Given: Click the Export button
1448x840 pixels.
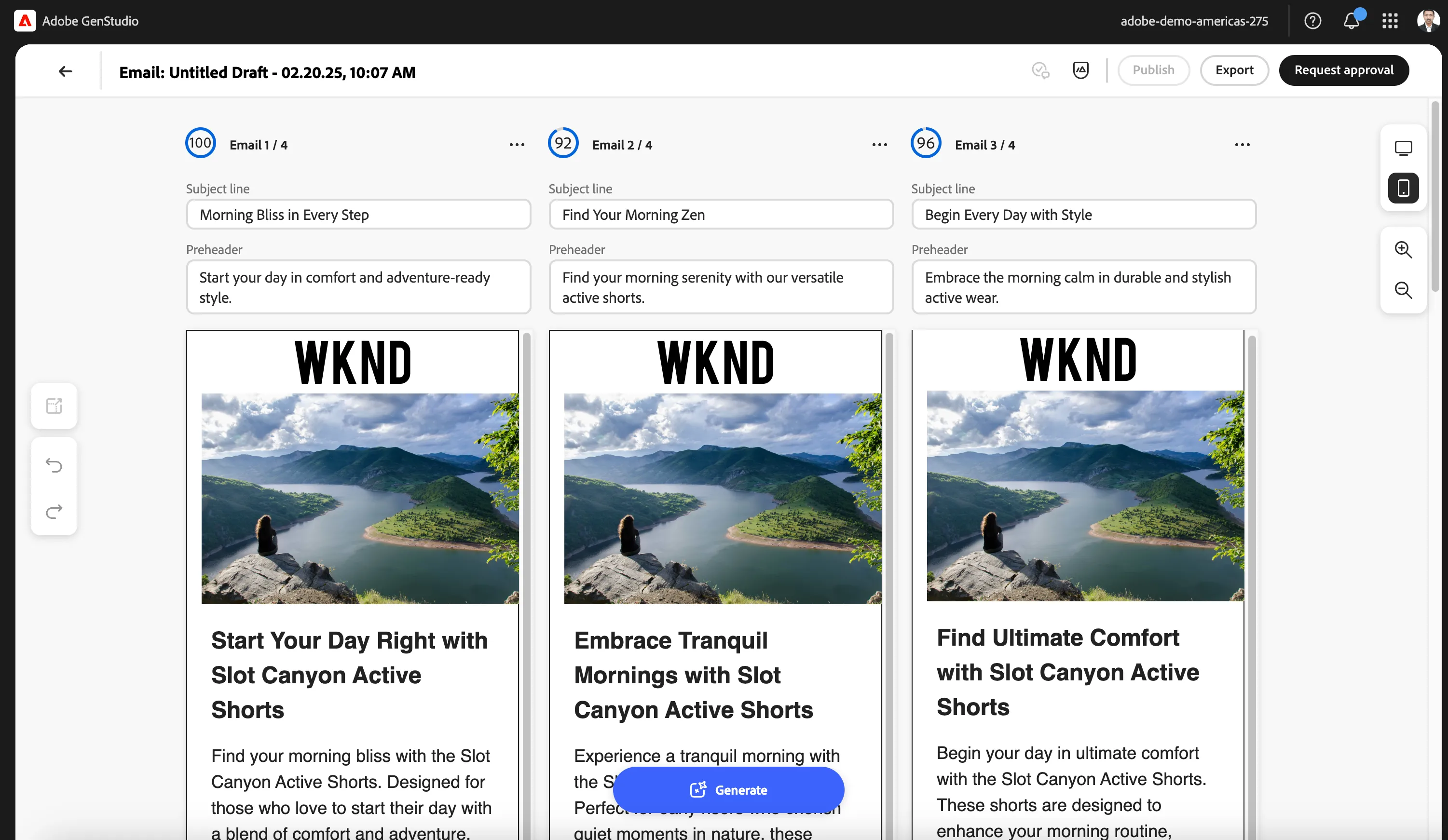Looking at the screenshot, I should click(x=1234, y=70).
